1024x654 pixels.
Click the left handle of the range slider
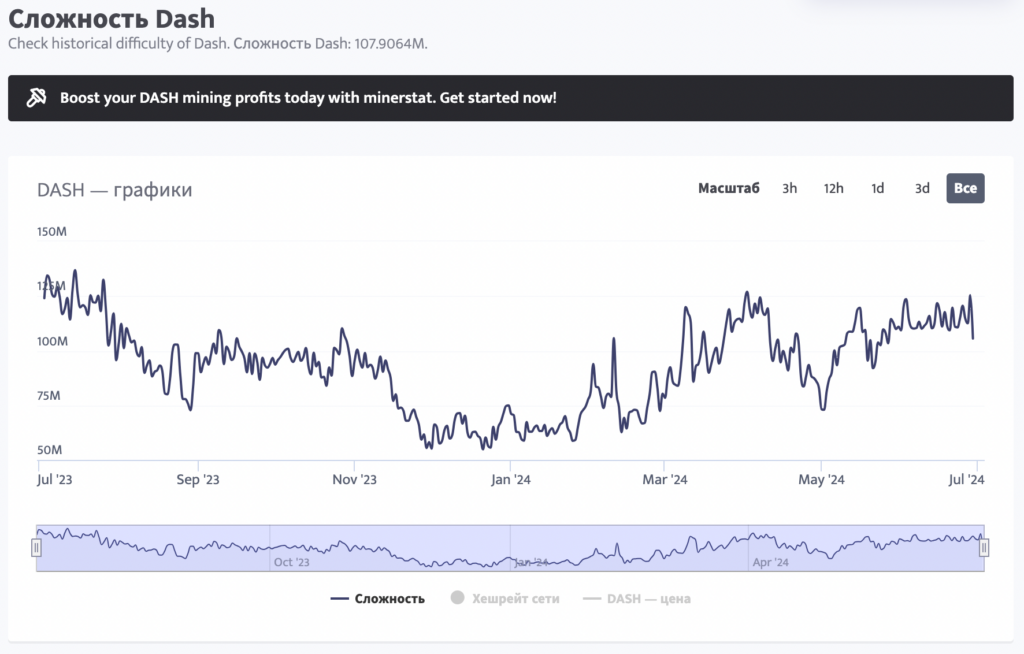click(36, 547)
